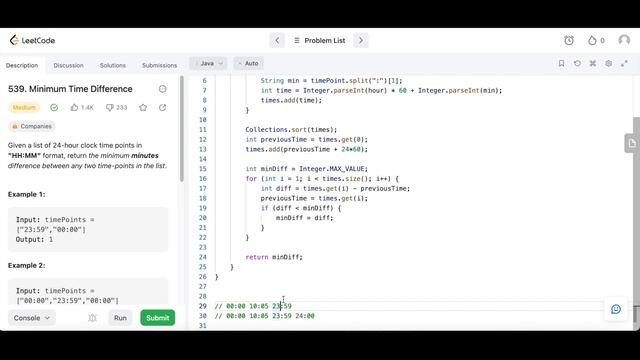The height and width of the screenshot is (360, 640).
Task: Click the solved green checkmark icon
Action: point(54,107)
